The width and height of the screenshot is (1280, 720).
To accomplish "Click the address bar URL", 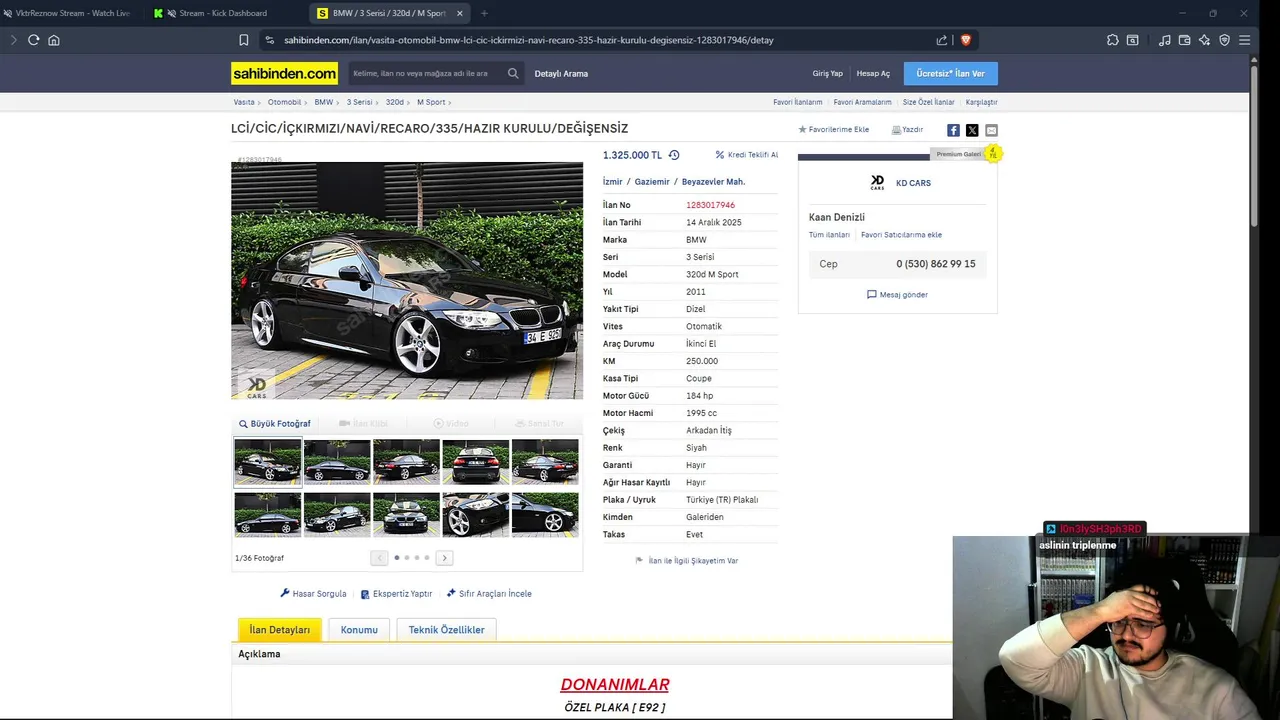I will (528, 40).
